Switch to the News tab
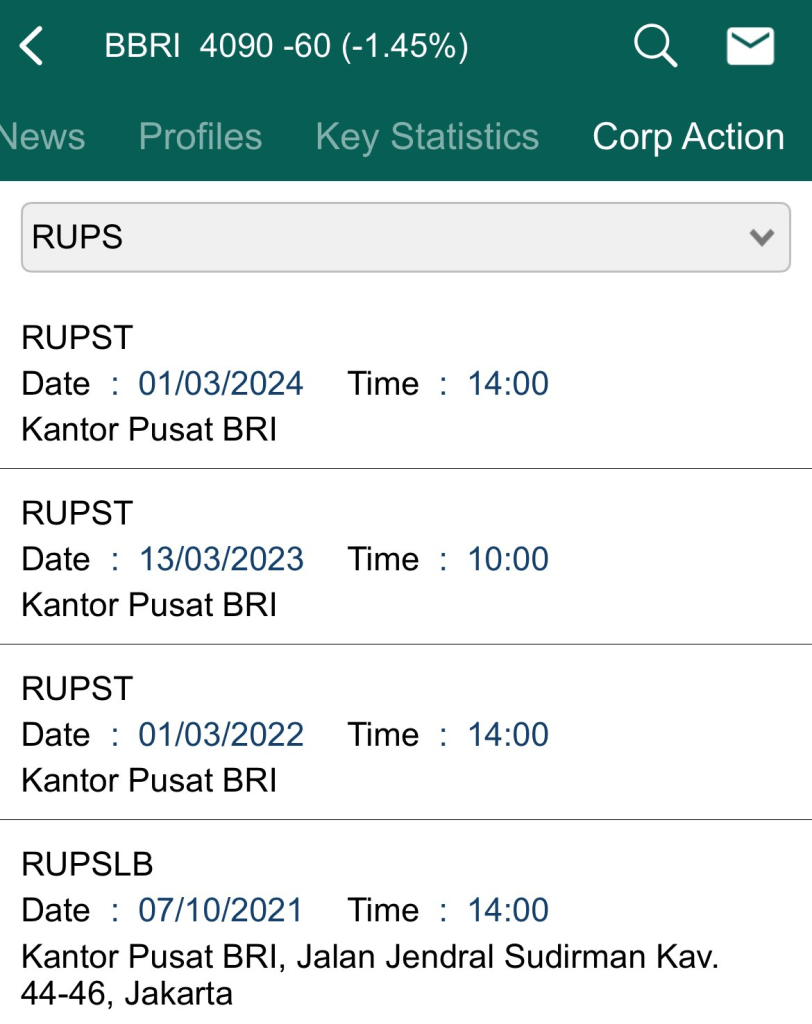 pos(42,137)
